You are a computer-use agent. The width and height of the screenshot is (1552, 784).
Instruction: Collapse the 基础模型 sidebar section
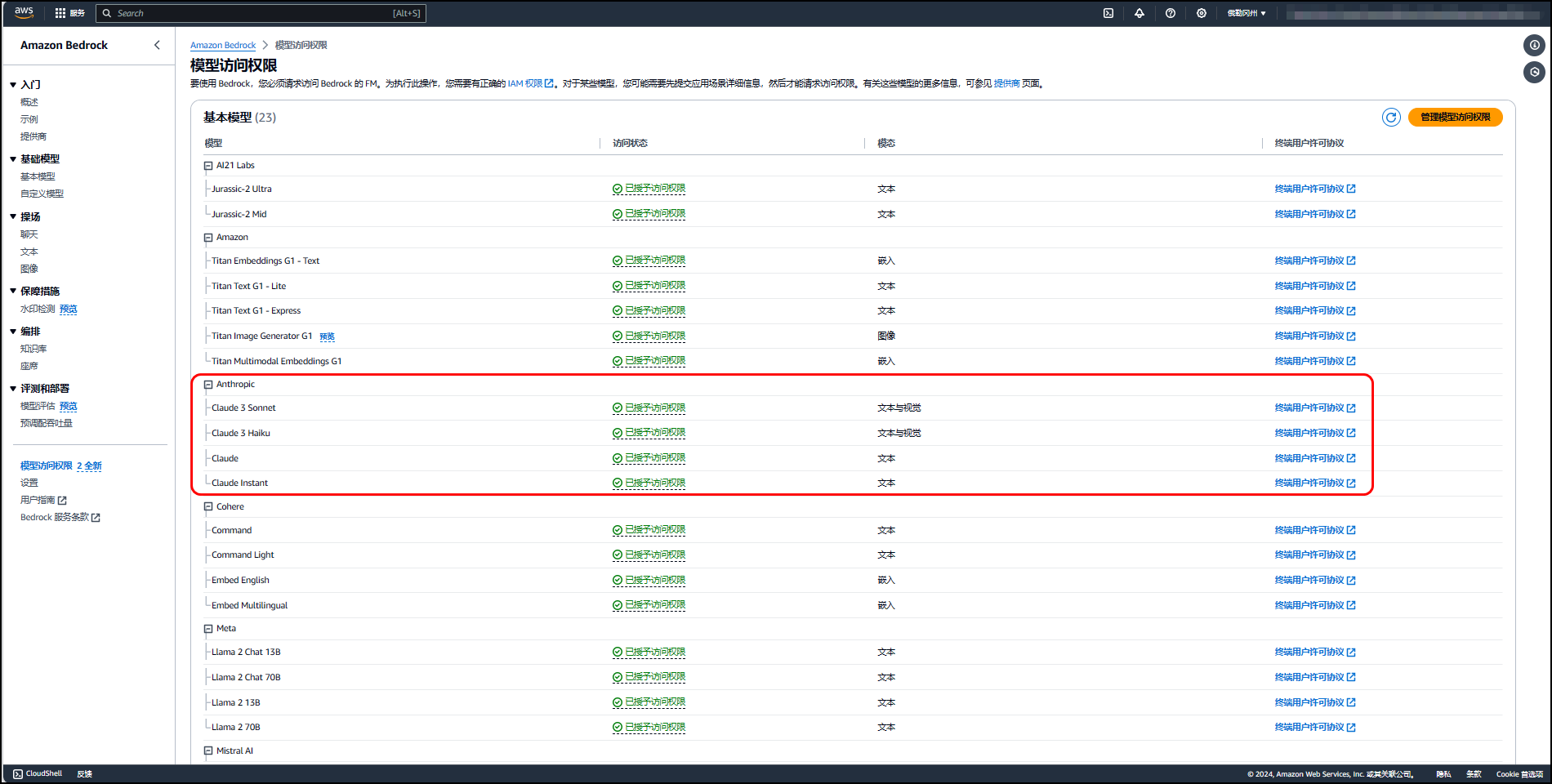click(13, 159)
